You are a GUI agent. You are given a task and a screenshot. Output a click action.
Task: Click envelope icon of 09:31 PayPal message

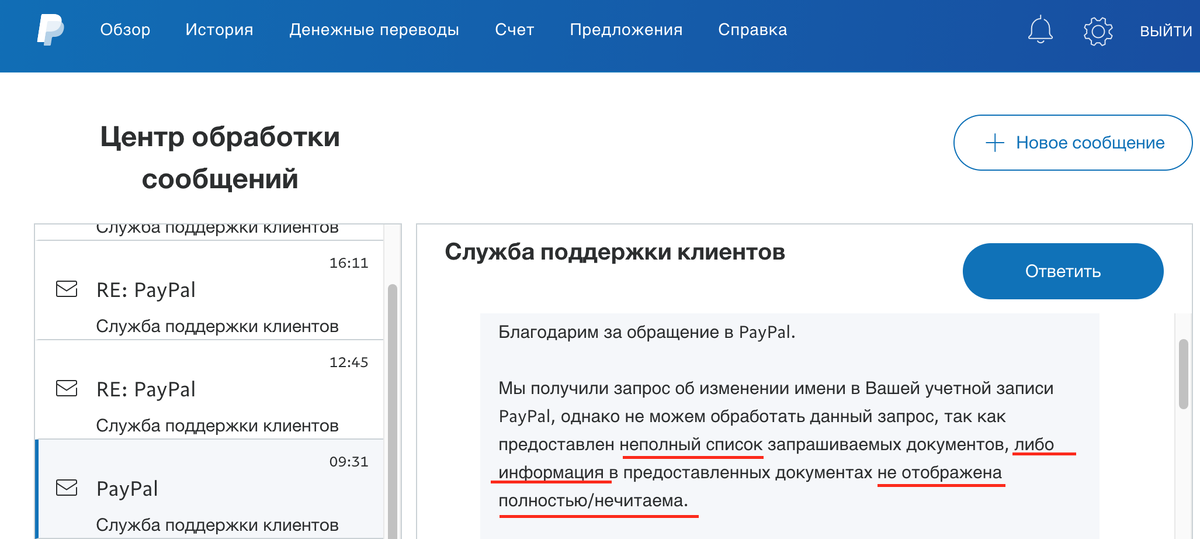(x=66, y=488)
